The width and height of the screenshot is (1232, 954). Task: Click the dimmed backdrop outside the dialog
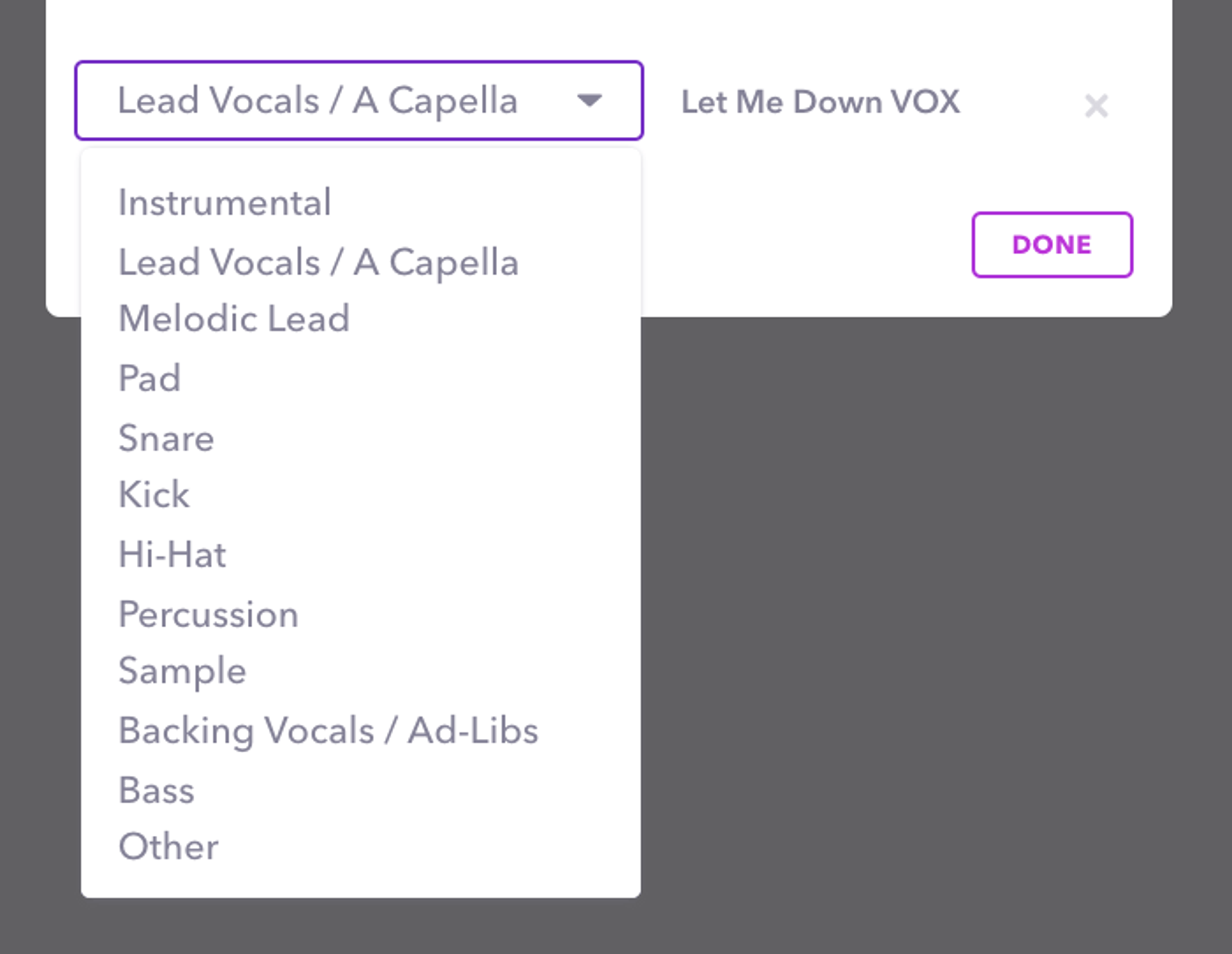[931, 621]
